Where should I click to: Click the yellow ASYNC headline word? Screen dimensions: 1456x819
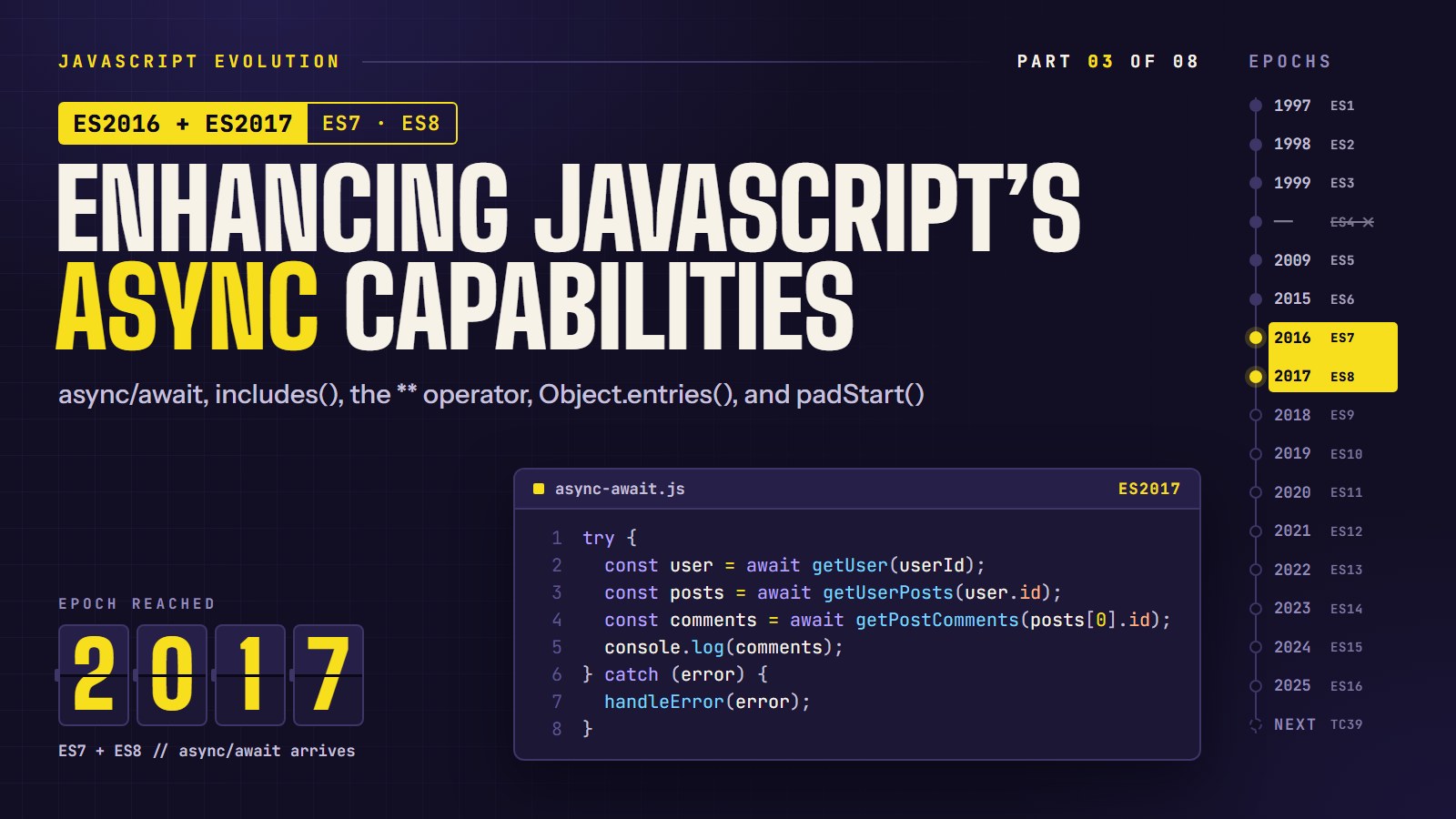tap(187, 307)
